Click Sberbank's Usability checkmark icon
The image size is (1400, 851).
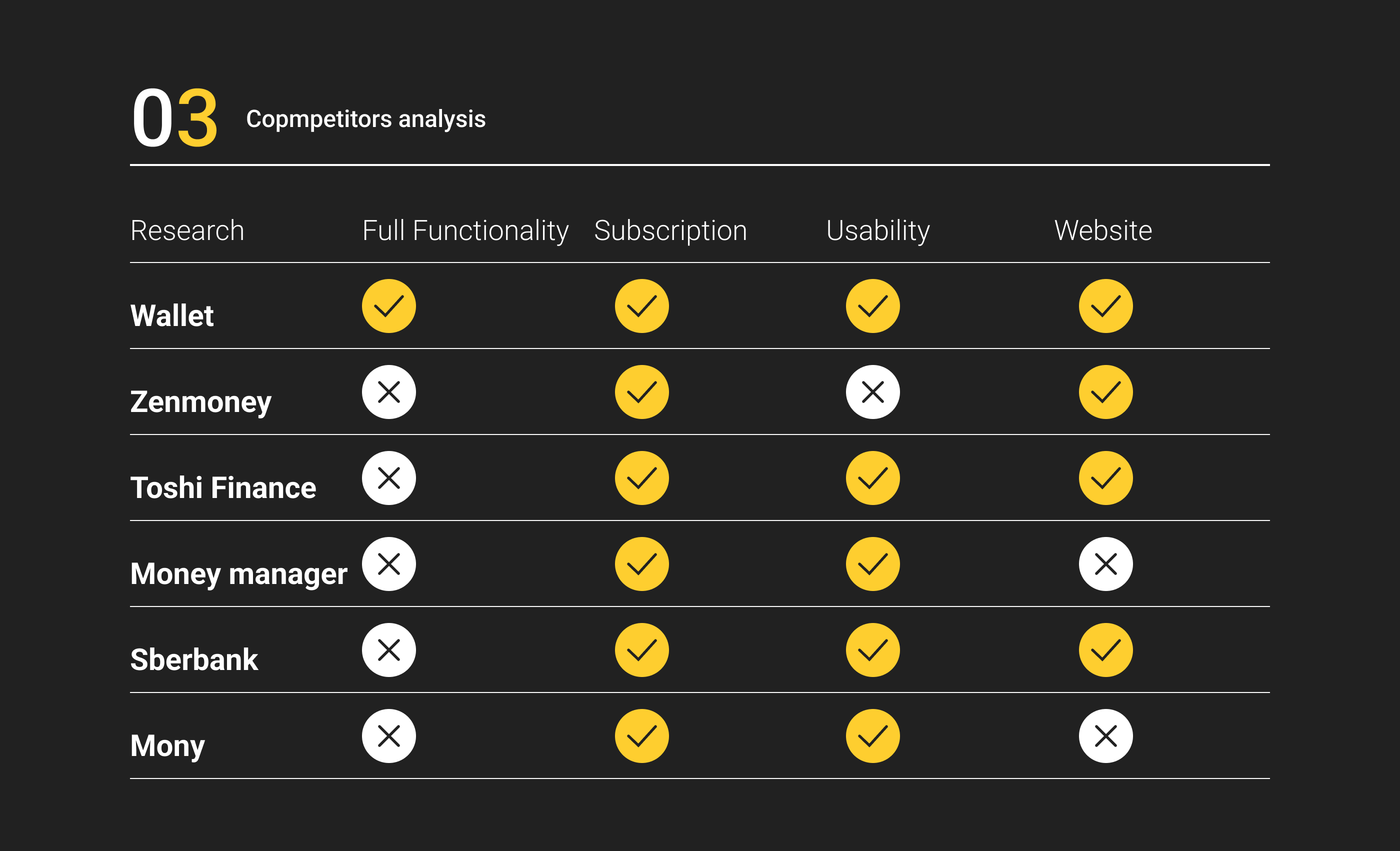pos(872,650)
